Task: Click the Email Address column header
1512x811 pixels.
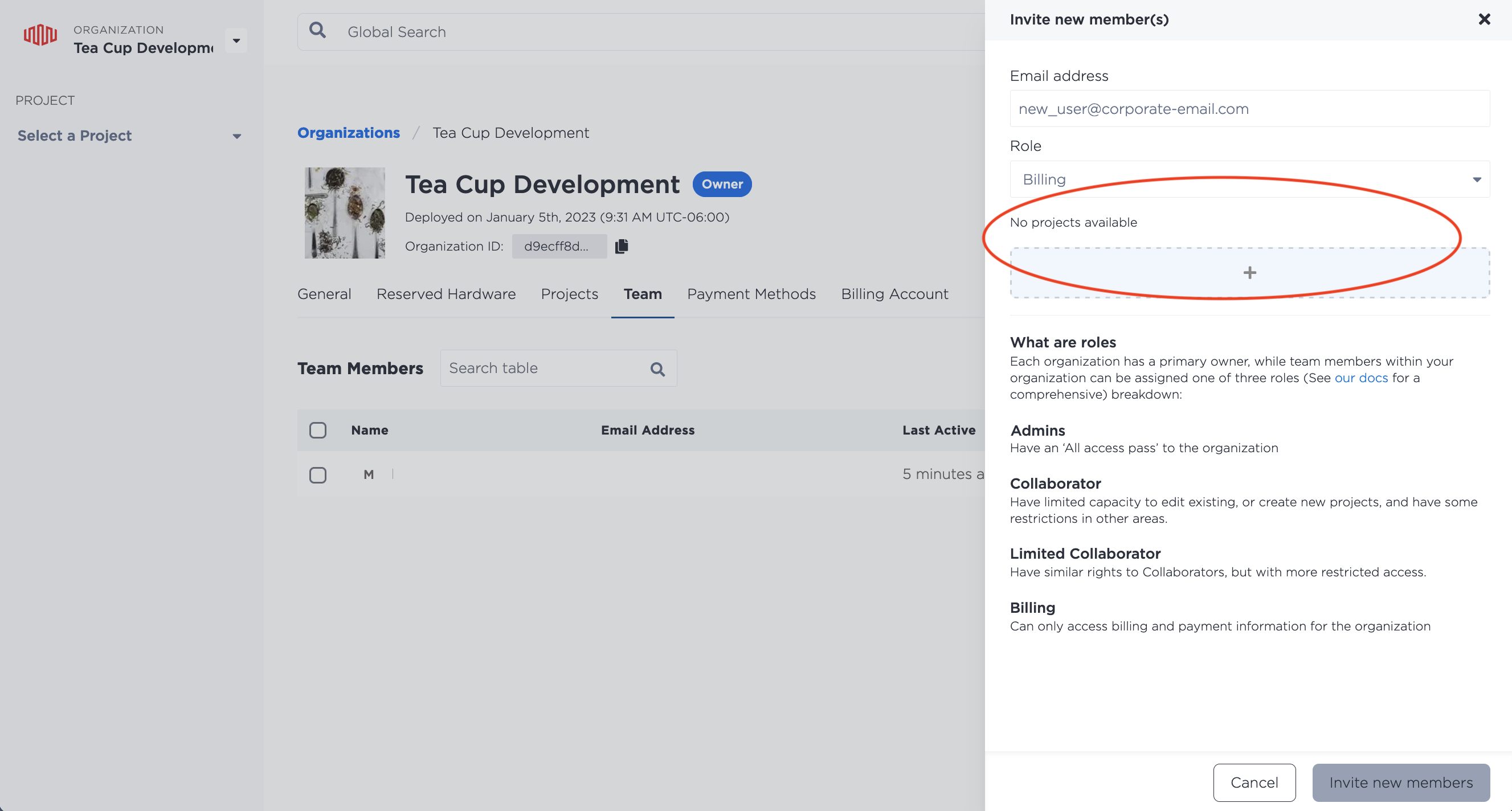Action: 647,430
